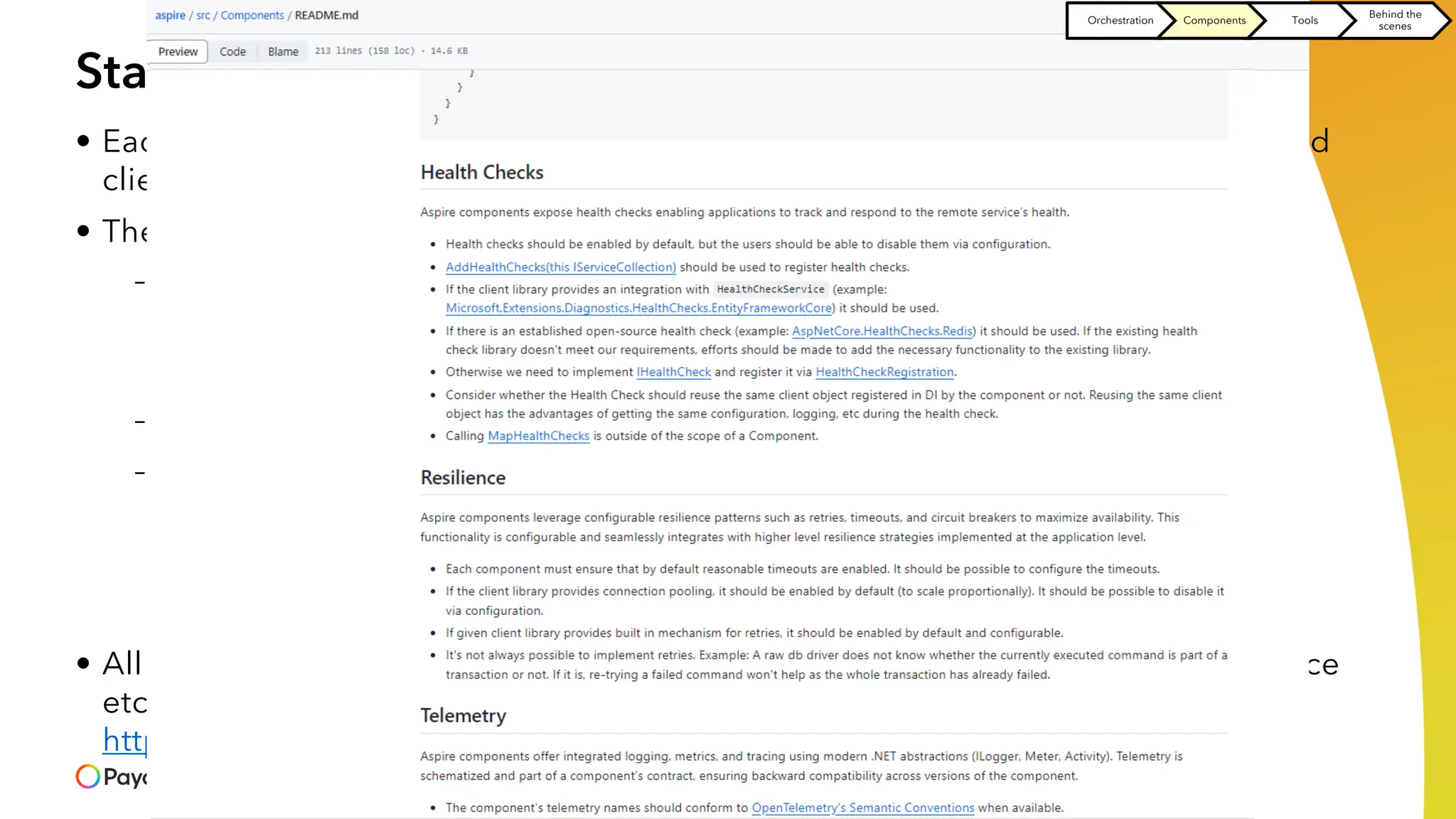The width and height of the screenshot is (1456, 819).
Task: Follow the MapHealthChecks link
Action: coord(538,436)
